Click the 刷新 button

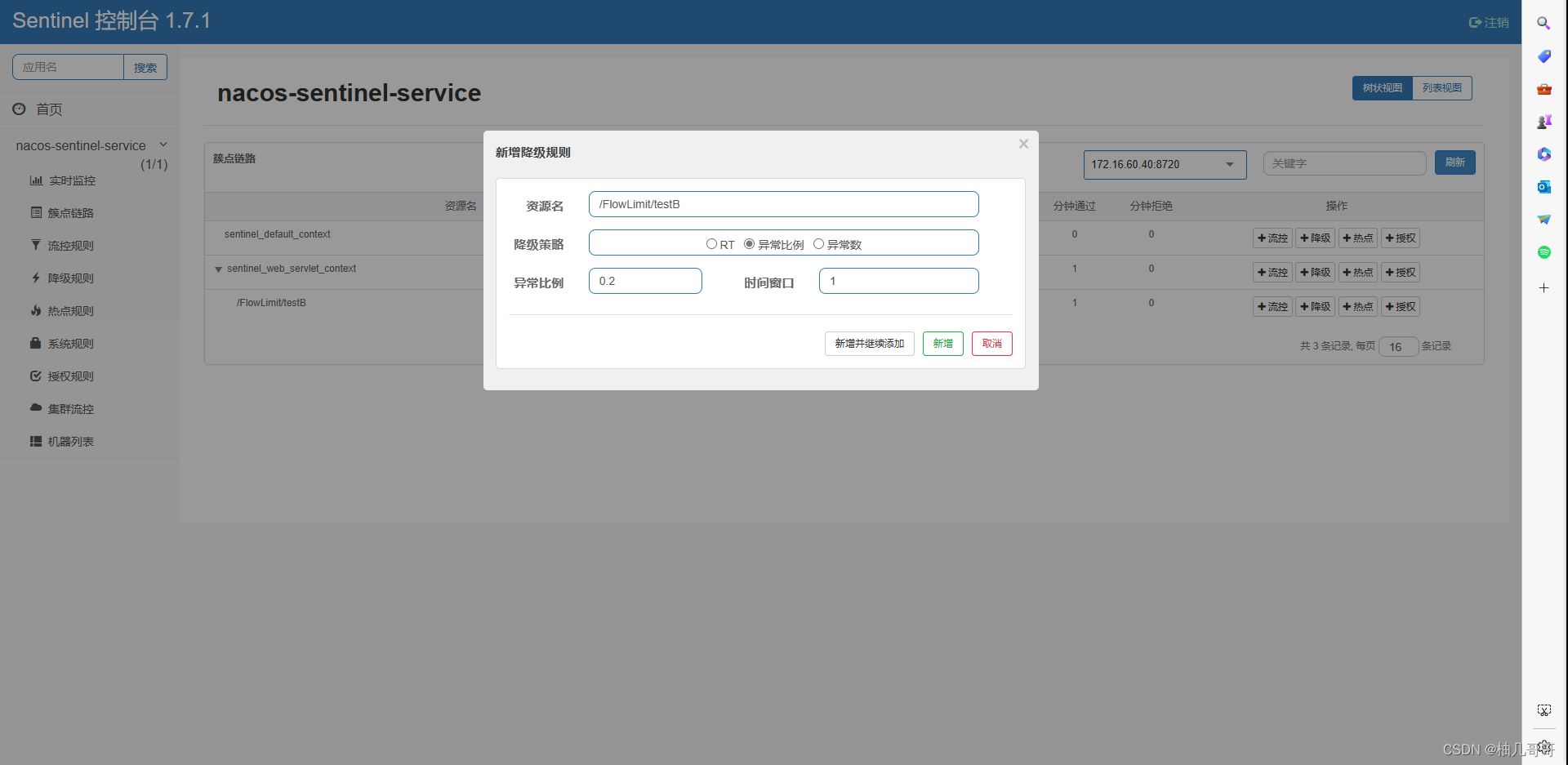(x=1454, y=162)
